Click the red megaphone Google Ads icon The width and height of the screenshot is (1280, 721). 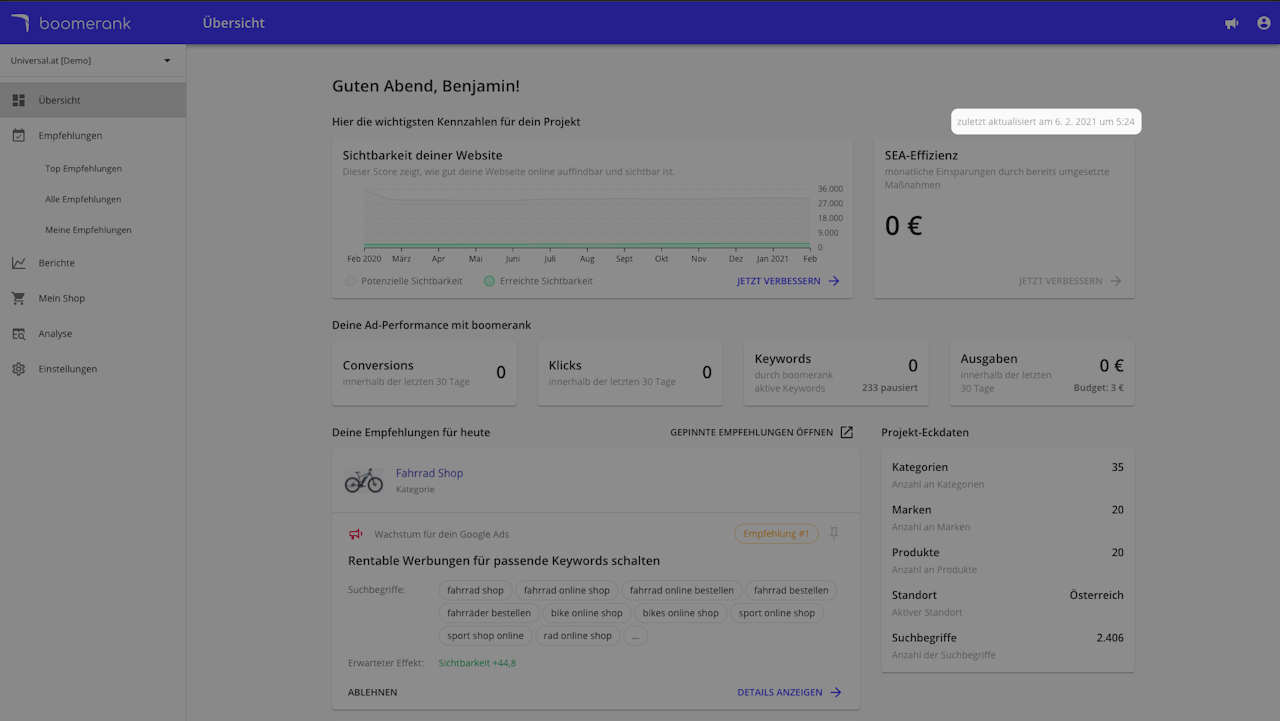[355, 534]
